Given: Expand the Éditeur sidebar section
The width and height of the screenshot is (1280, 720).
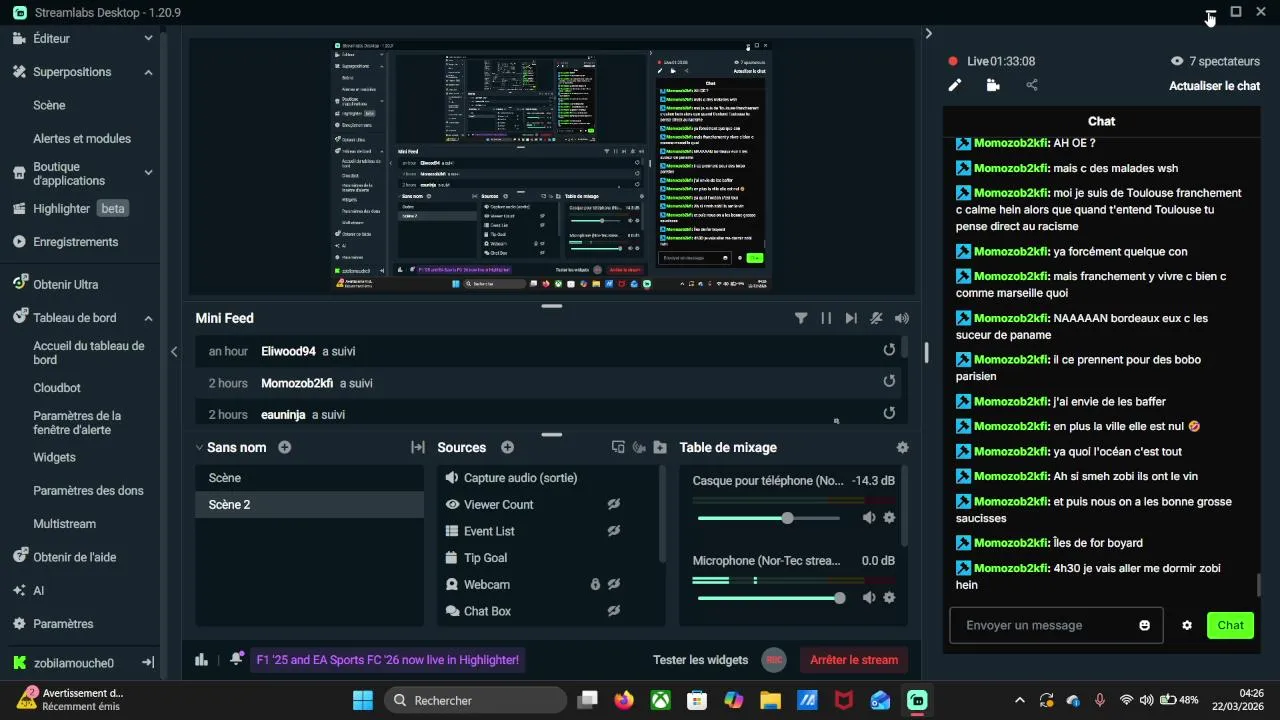Looking at the screenshot, I should [x=148, y=38].
